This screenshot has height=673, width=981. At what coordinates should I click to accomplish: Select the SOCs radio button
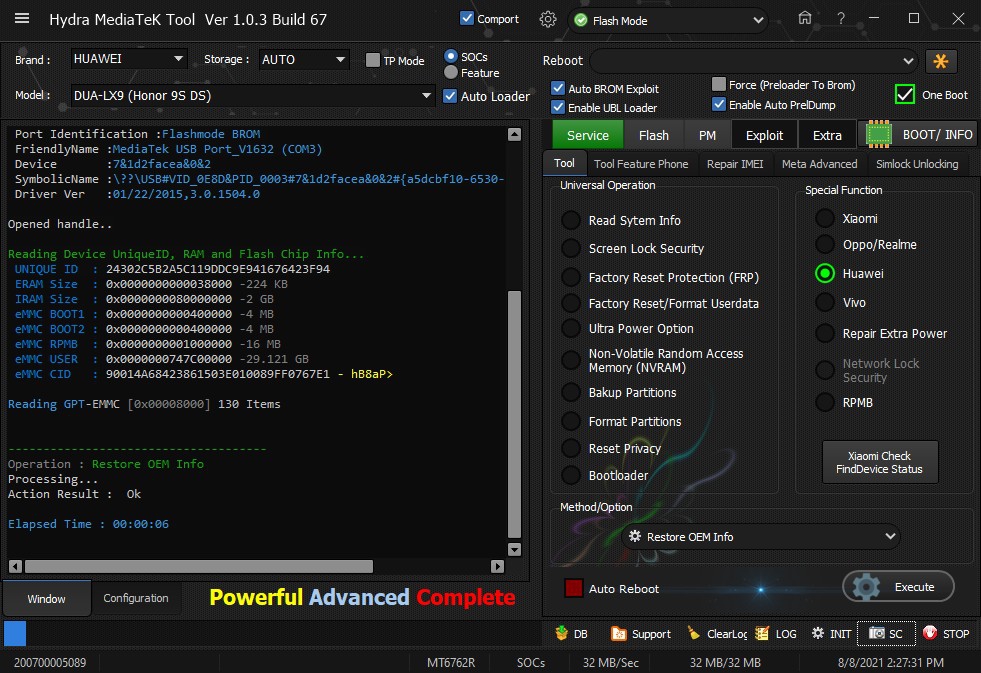coord(450,56)
